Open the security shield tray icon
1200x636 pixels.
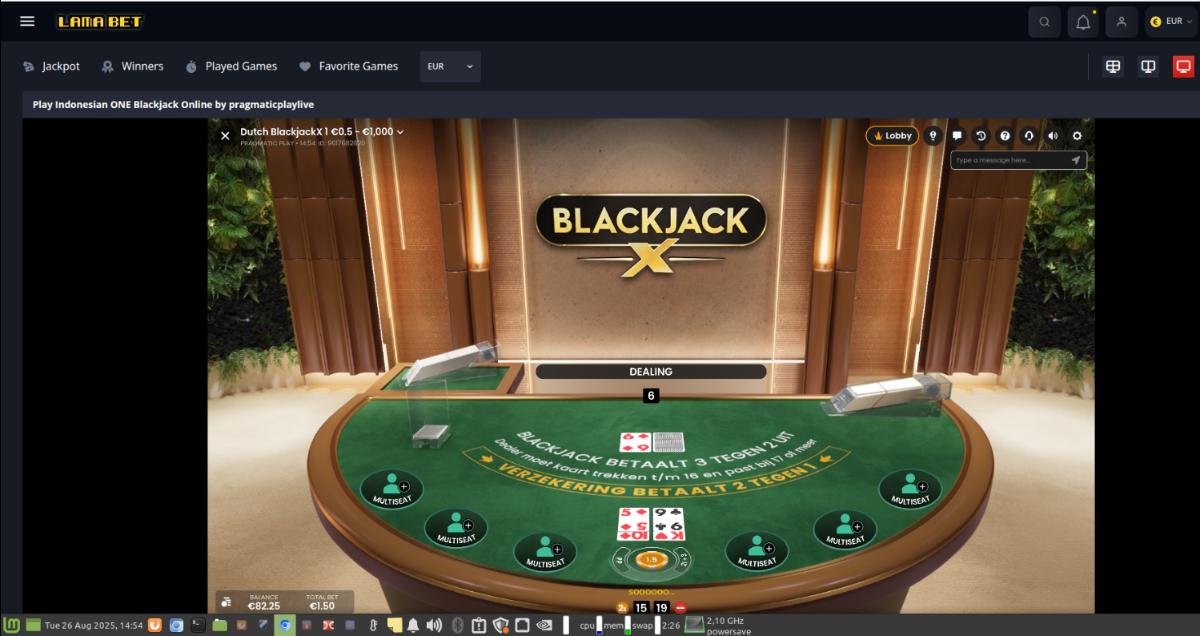[500, 625]
